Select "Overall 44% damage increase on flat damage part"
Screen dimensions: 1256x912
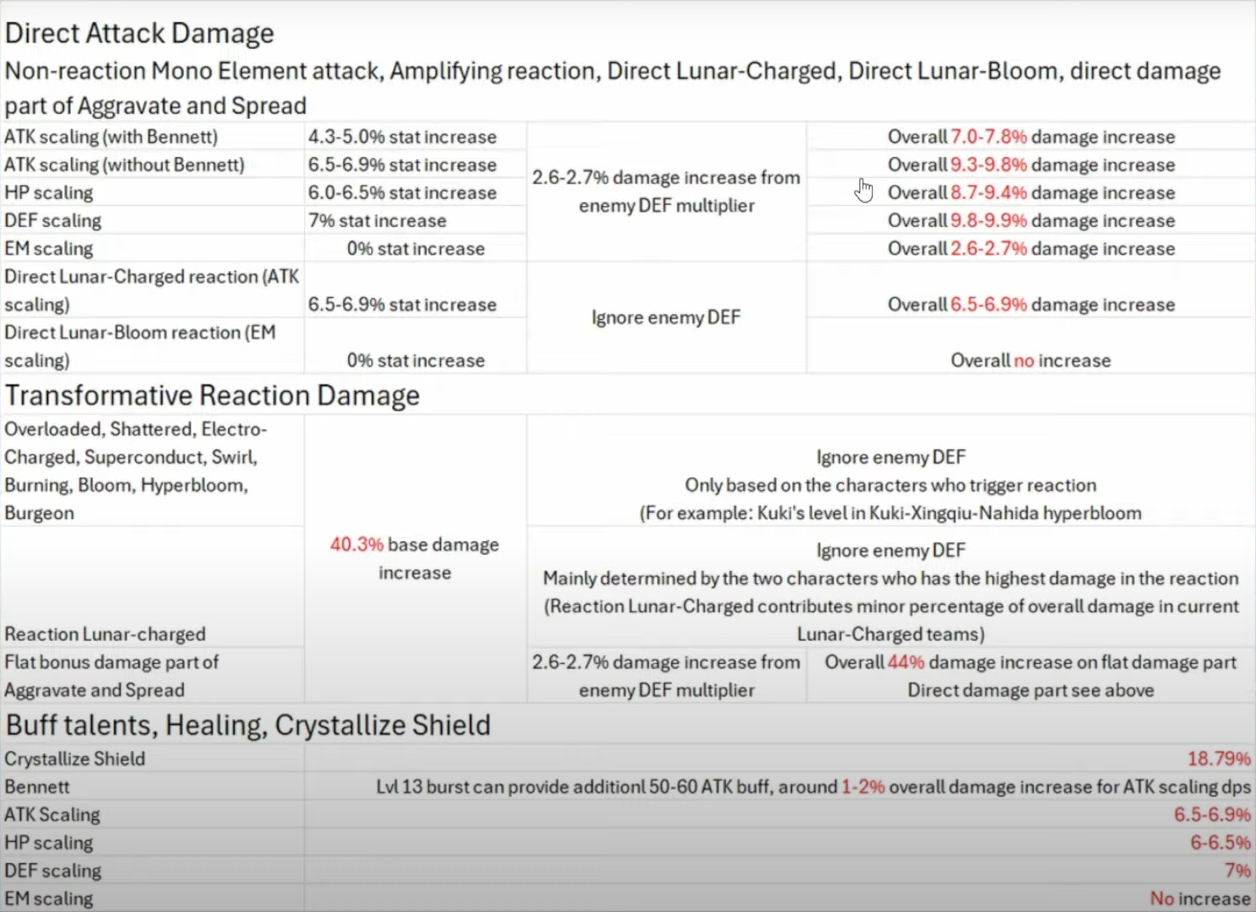click(1031, 662)
